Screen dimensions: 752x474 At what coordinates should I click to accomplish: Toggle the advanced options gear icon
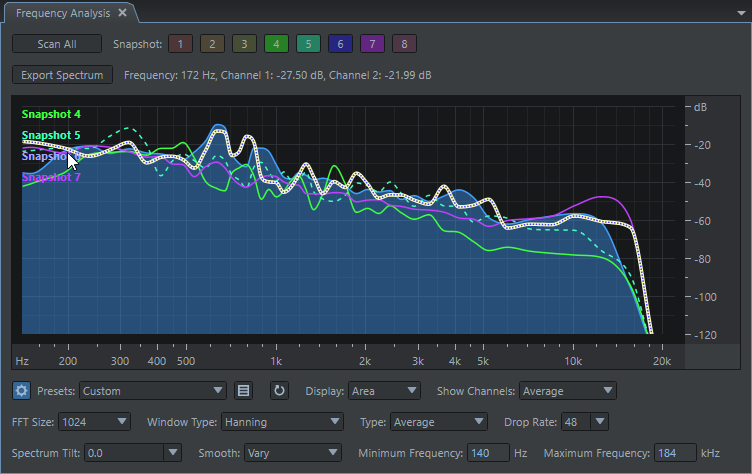pyautogui.click(x=21, y=390)
